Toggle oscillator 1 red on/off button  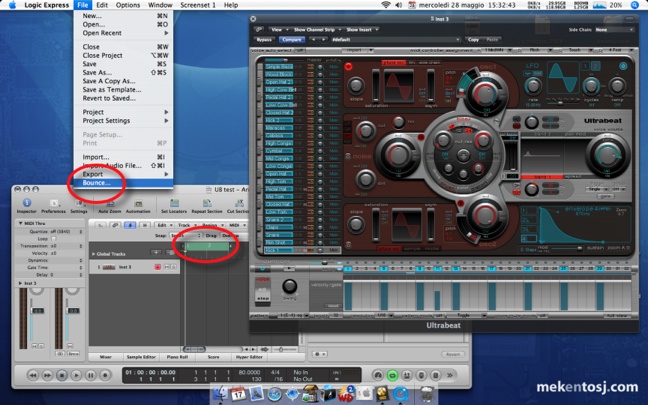348,67
